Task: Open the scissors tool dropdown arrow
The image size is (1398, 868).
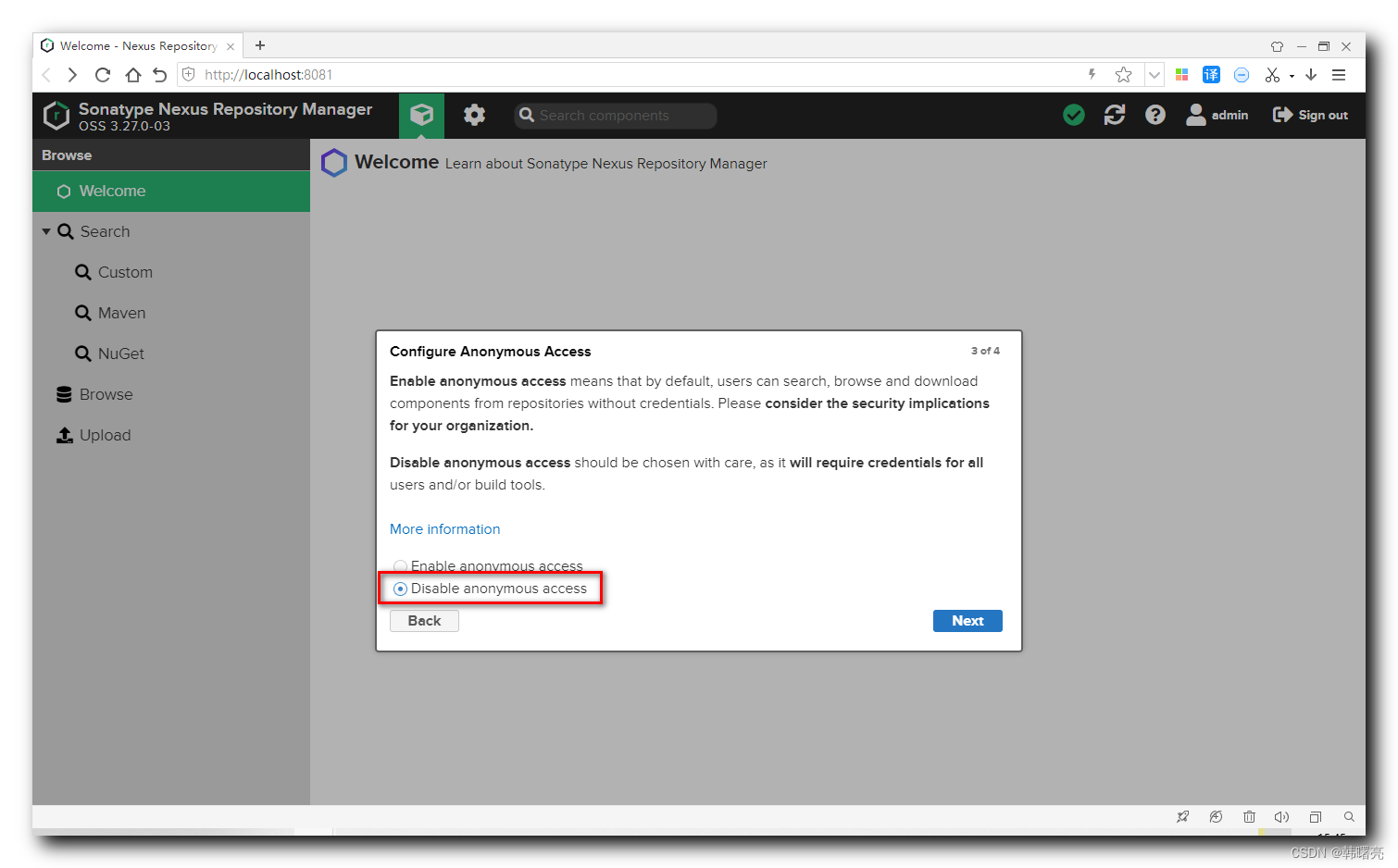Action: [1292, 76]
